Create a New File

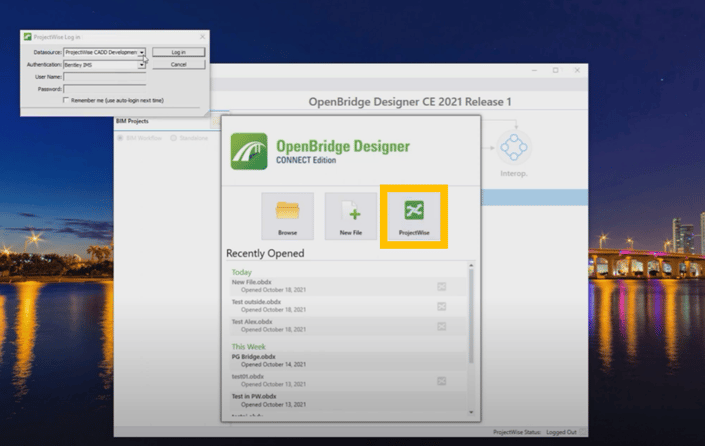(x=351, y=216)
